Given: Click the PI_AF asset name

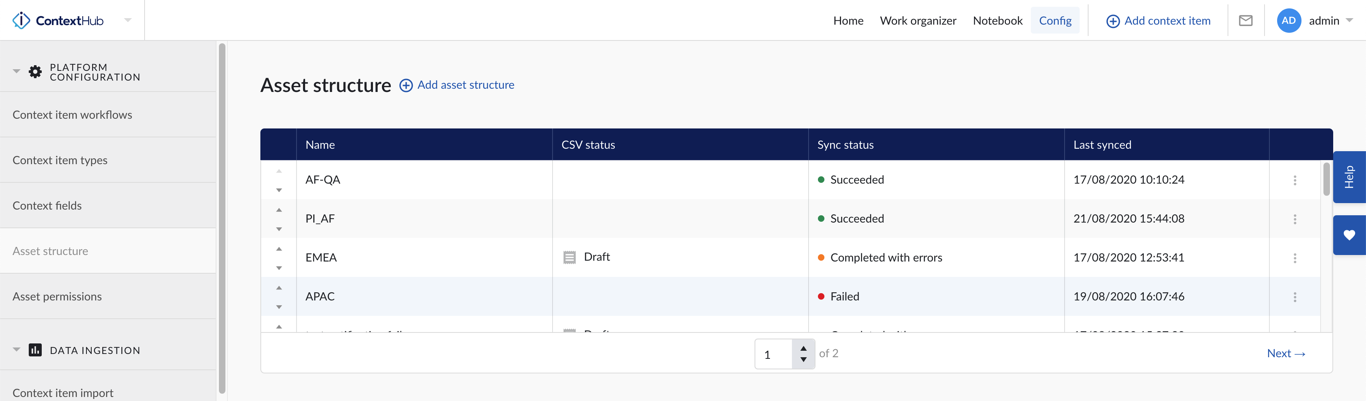Looking at the screenshot, I should 320,218.
